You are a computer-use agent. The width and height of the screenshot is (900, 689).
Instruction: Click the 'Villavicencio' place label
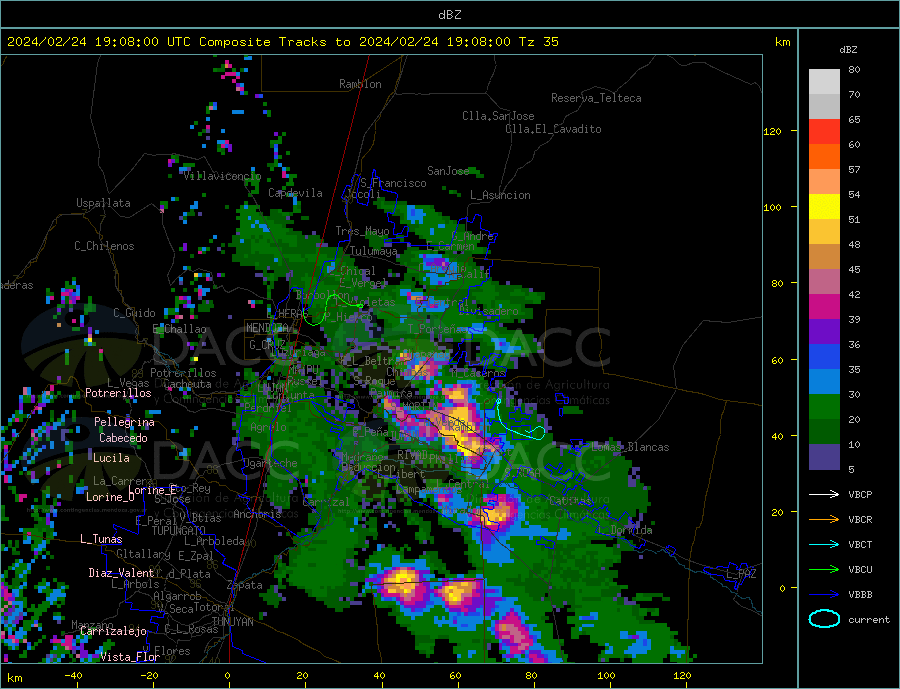tap(222, 176)
